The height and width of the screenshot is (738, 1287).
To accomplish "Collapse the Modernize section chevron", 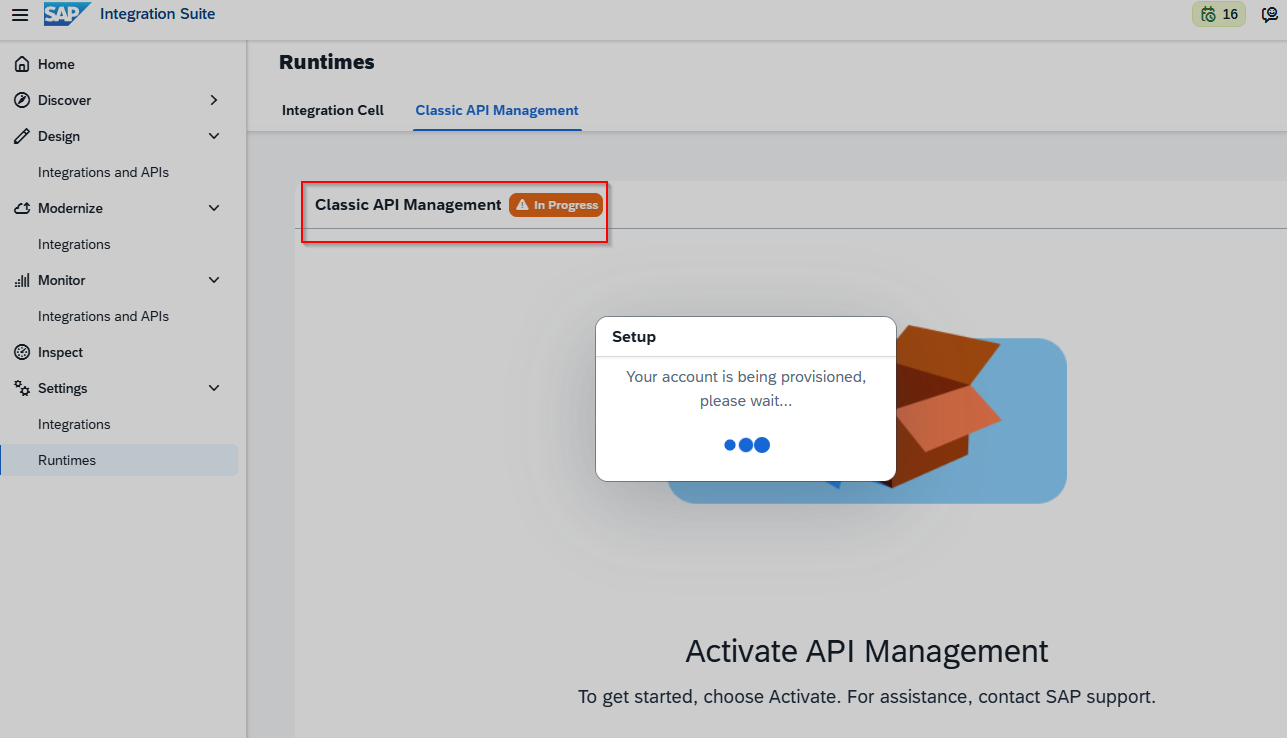I will [214, 208].
